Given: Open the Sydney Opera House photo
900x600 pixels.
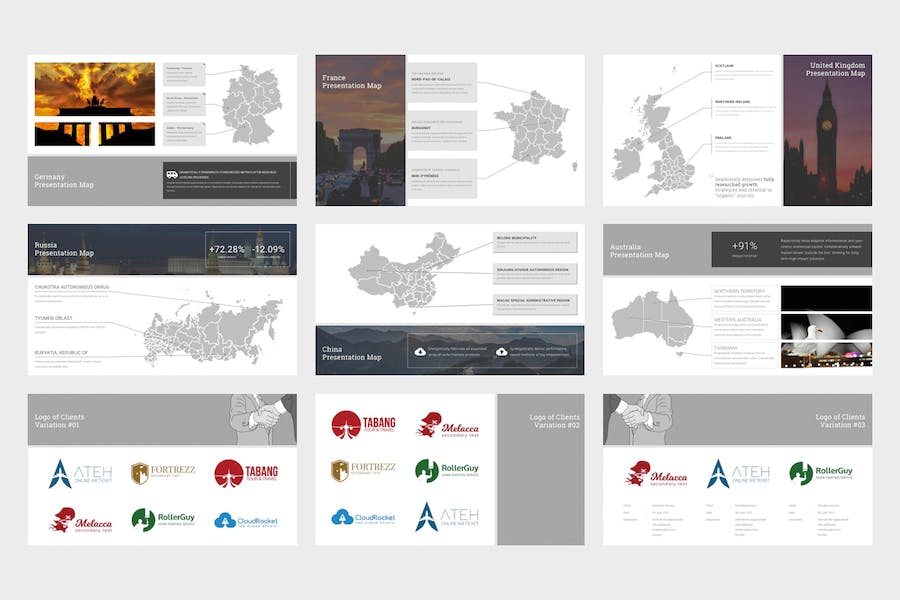Looking at the screenshot, I should tap(826, 329).
